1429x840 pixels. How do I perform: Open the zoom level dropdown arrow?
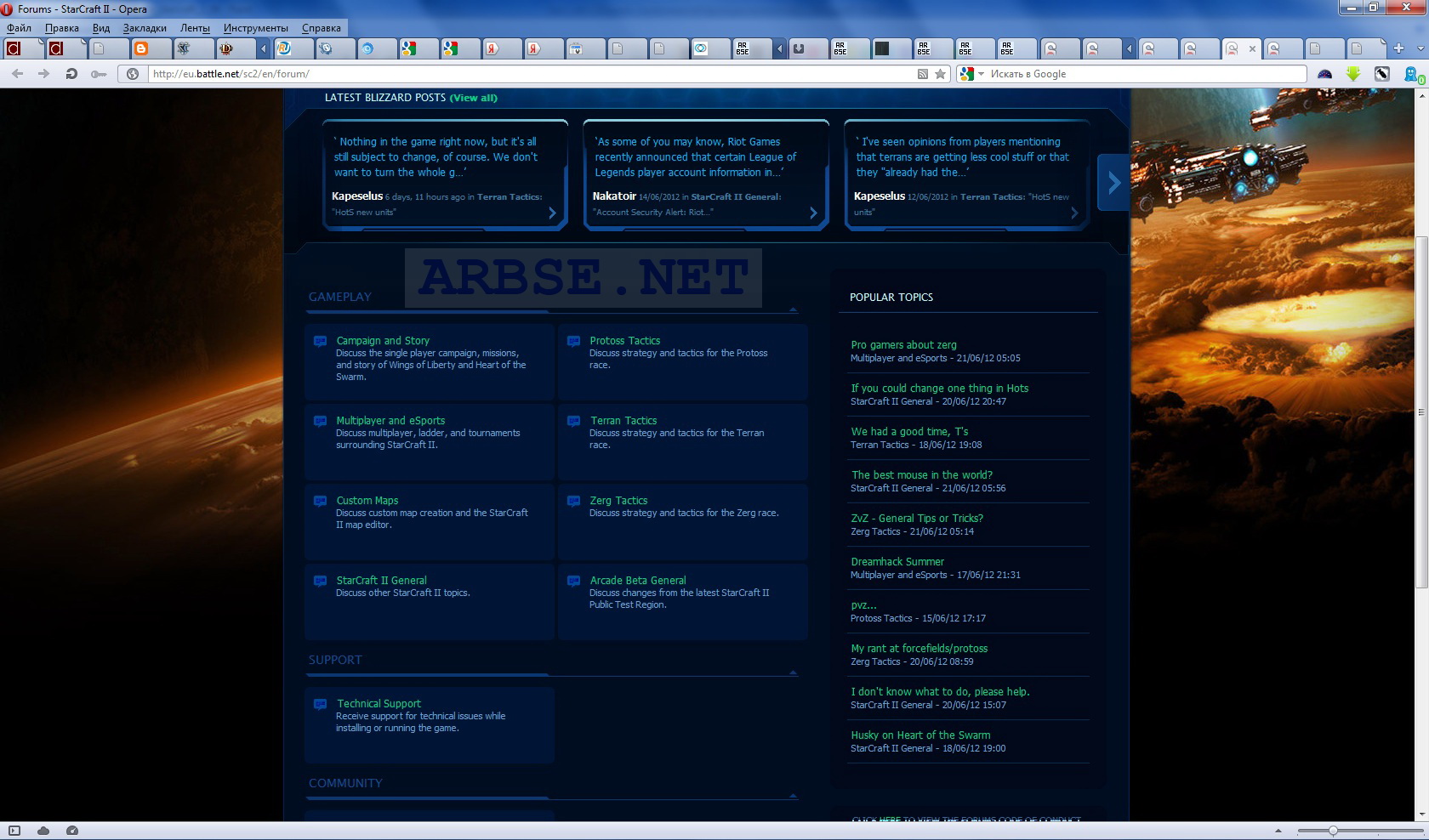1278,831
